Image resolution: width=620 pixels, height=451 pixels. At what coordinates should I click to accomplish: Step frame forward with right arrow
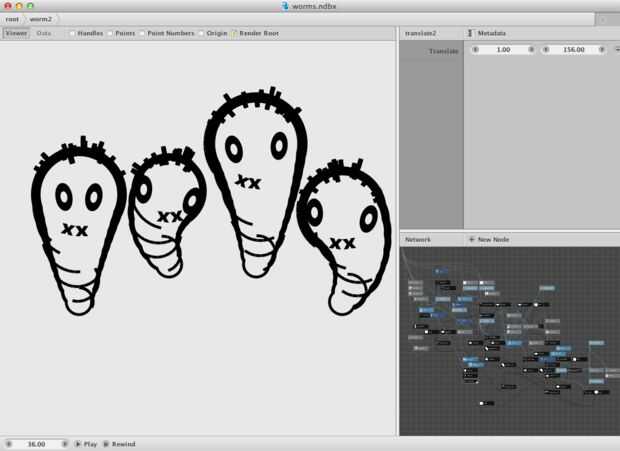[64, 444]
